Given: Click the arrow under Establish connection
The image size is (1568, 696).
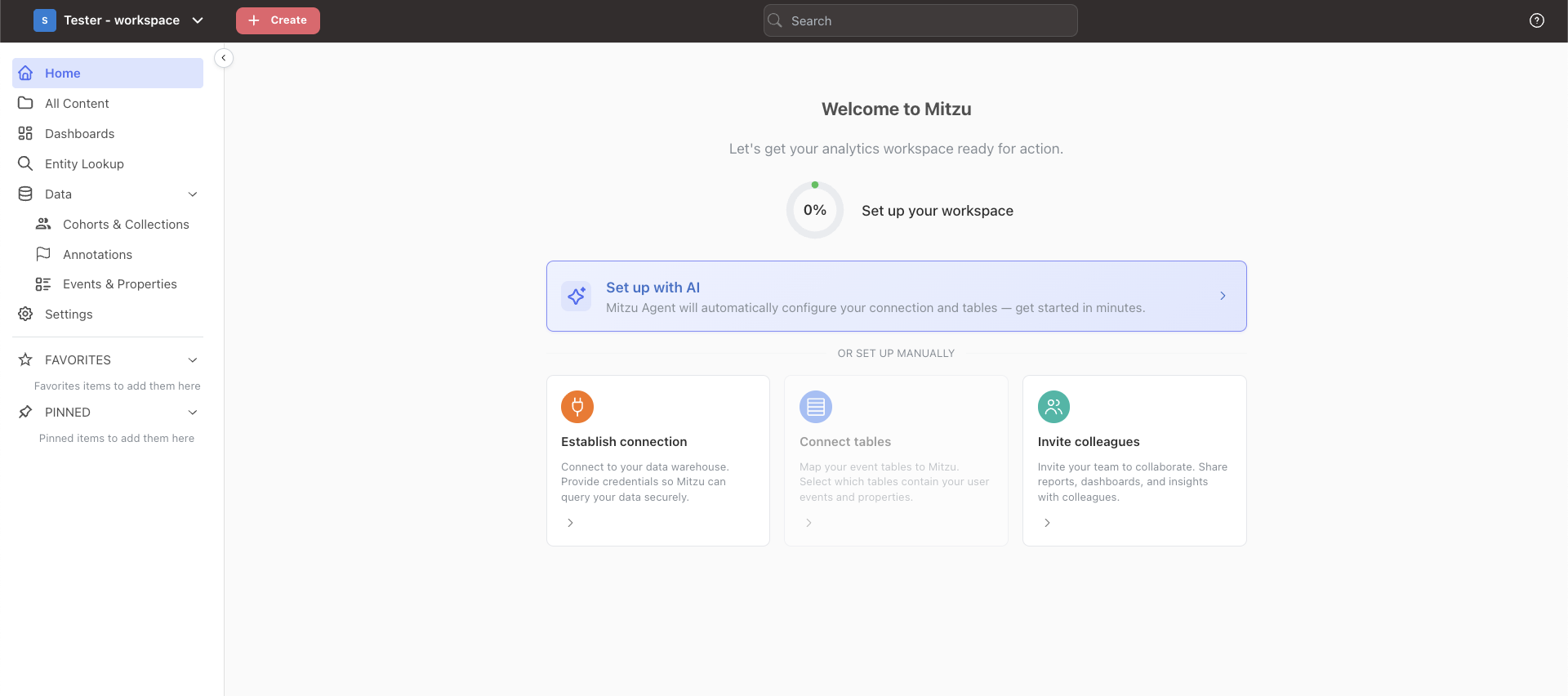Looking at the screenshot, I should [570, 523].
